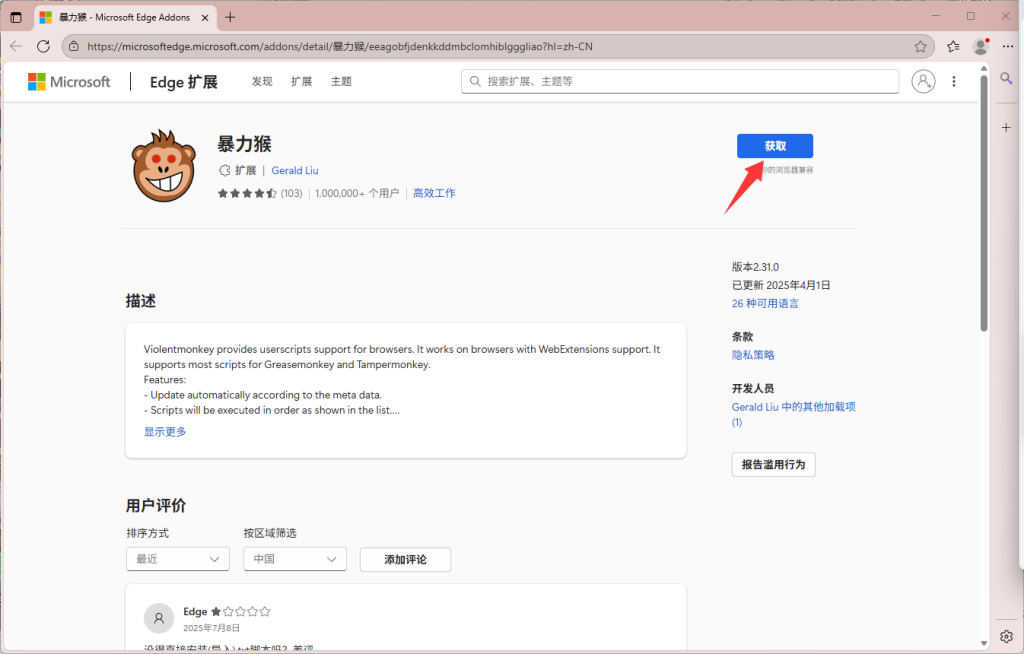Click the blue 获取 install button

click(775, 146)
